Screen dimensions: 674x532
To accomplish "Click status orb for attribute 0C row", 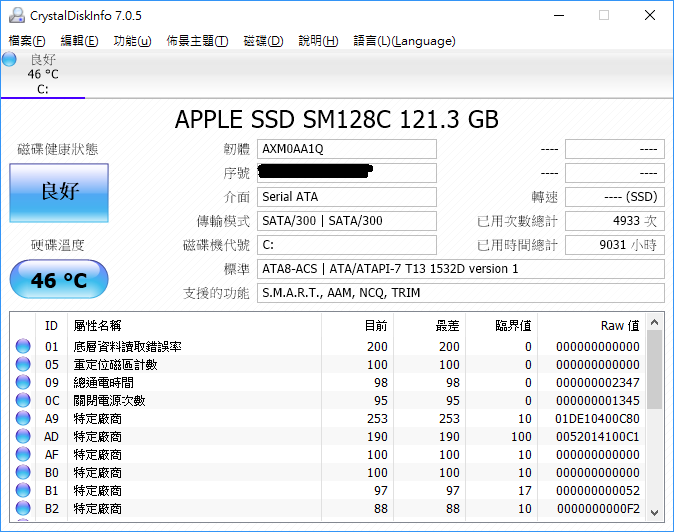I will tap(23, 401).
